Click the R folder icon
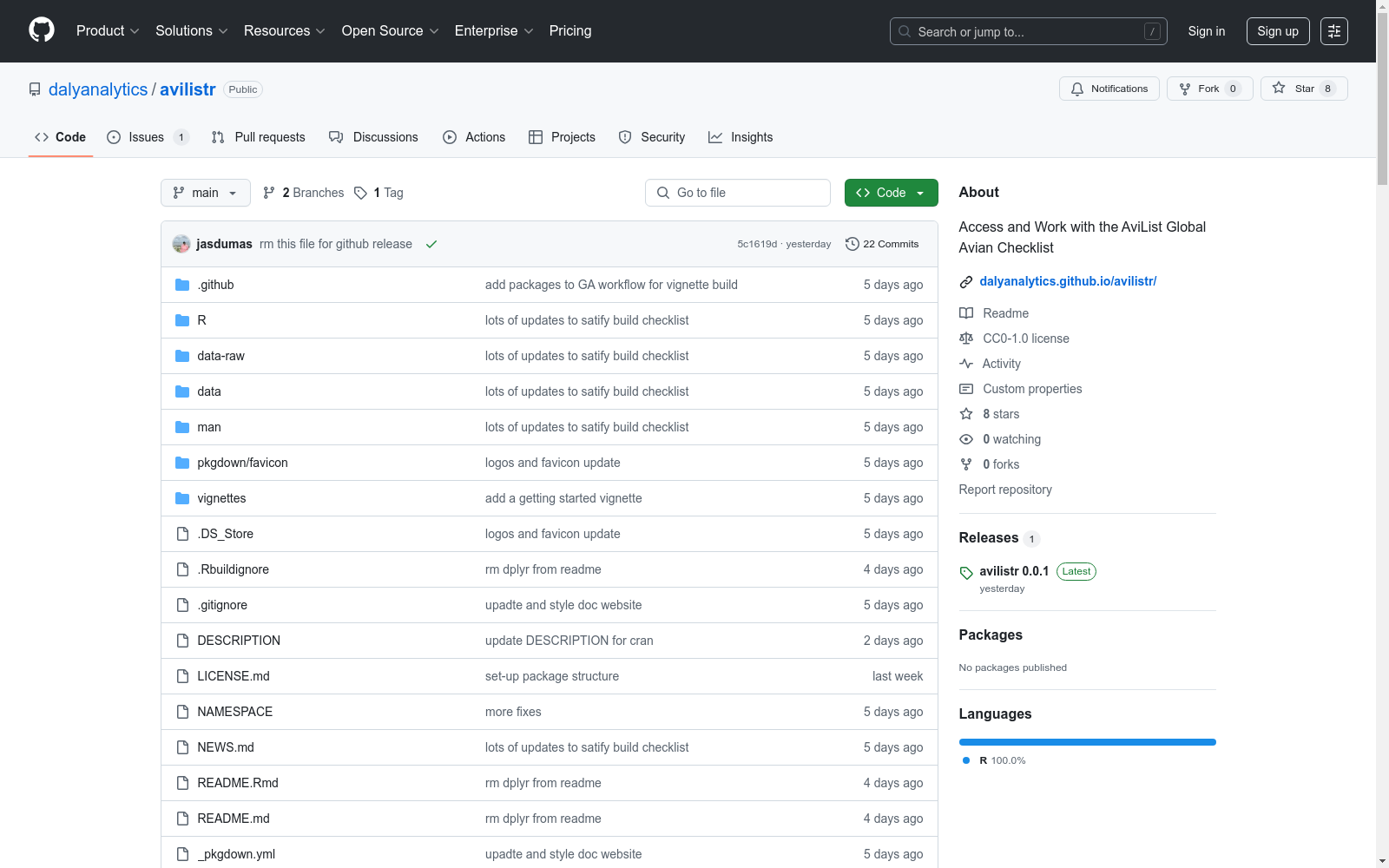Viewport: 1389px width, 868px height. [x=182, y=320]
